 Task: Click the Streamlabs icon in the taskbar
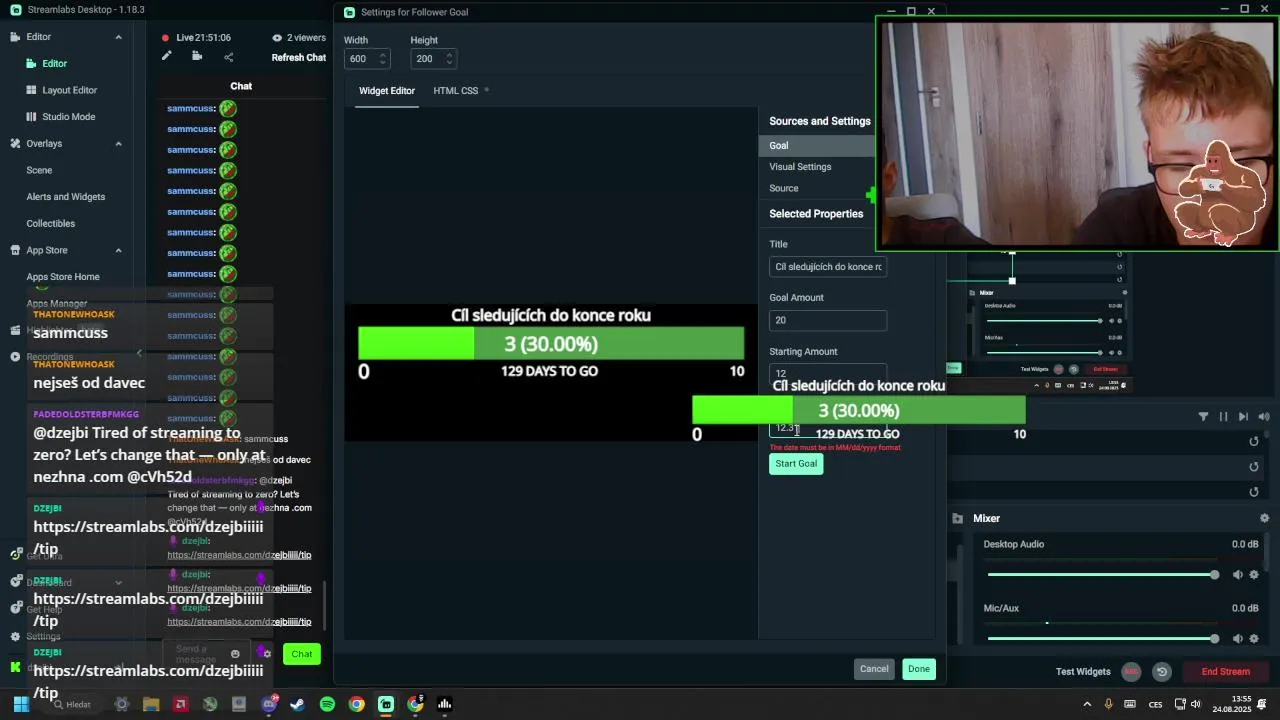[x=386, y=704]
